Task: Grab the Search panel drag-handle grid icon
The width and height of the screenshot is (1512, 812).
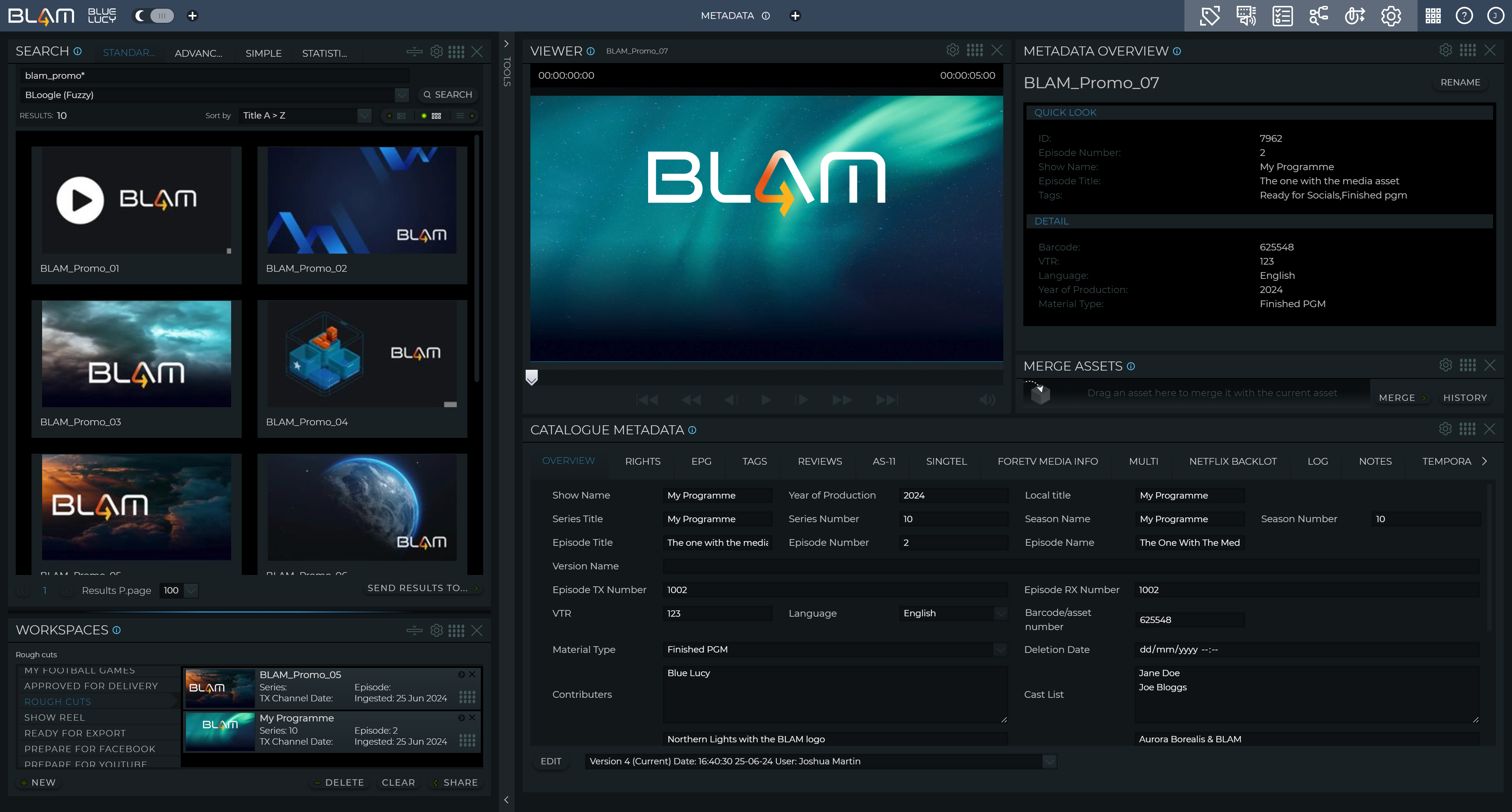Action: point(456,52)
